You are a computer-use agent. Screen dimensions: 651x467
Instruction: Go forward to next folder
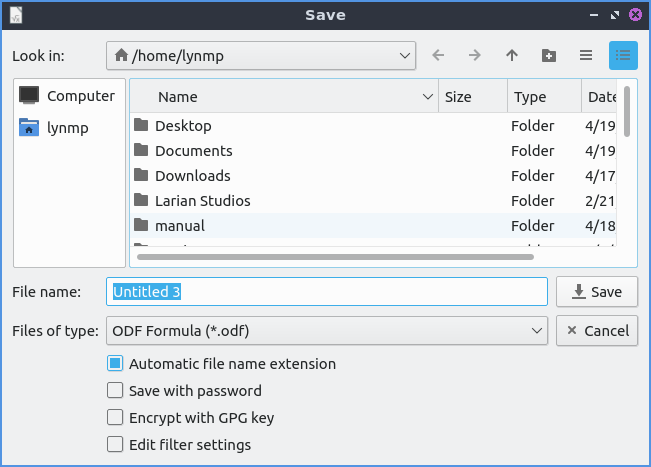[475, 56]
